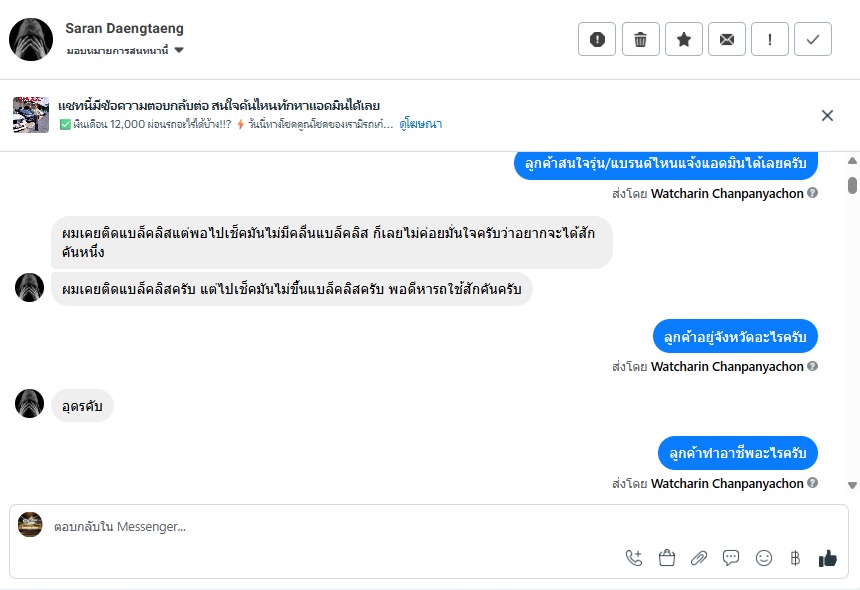This screenshot has height=590, width=860.
Task: Send a thumbs-up like
Action: click(x=828, y=558)
